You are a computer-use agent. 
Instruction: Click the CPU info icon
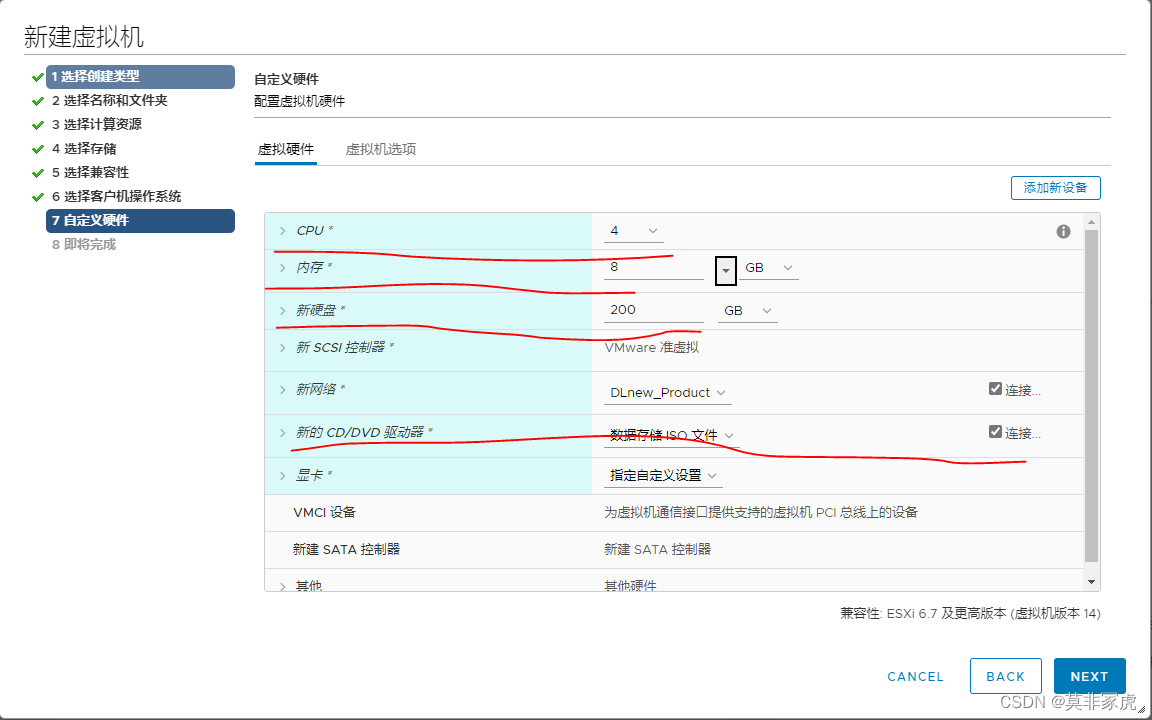tap(1063, 231)
